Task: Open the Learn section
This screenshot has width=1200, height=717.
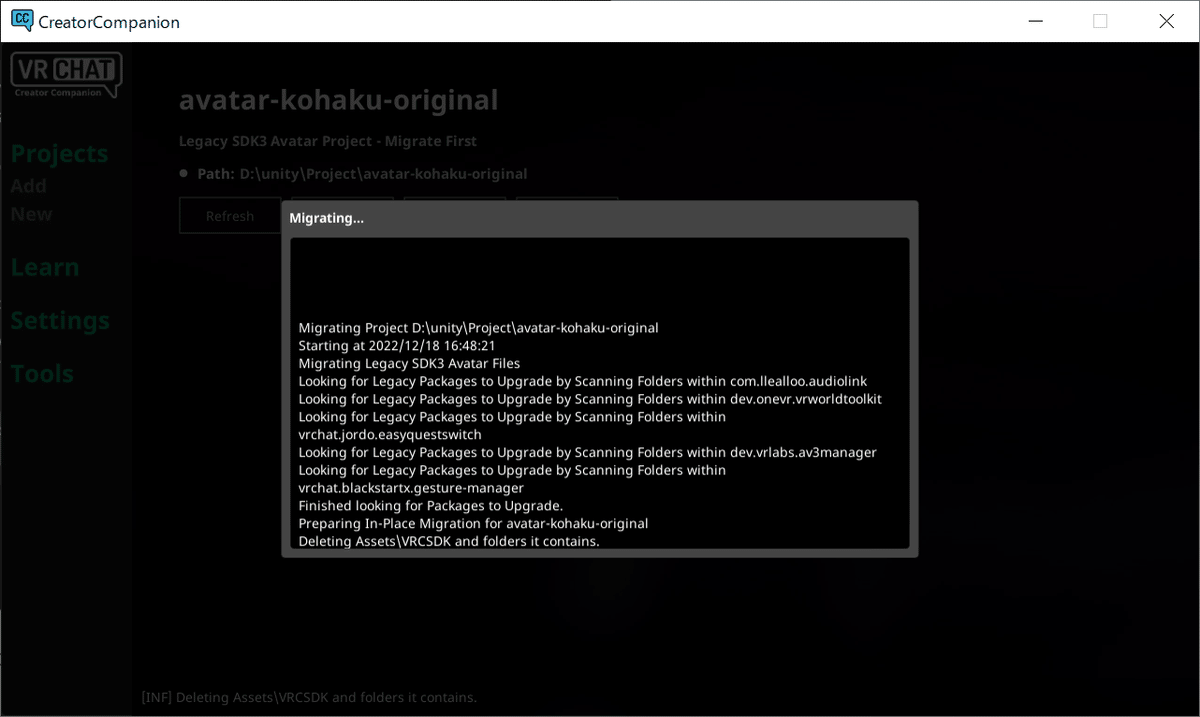Action: 45,268
